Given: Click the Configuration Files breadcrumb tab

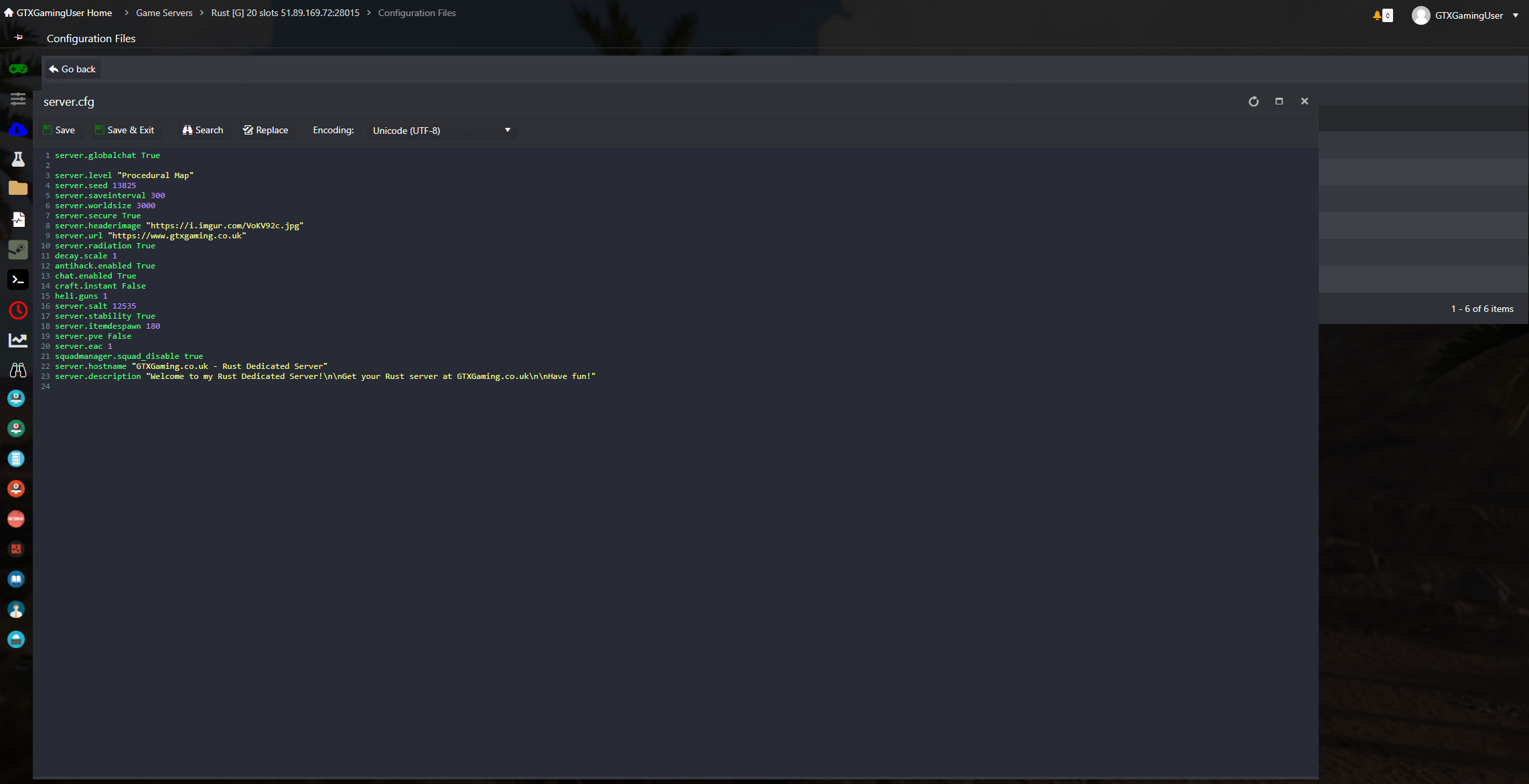Looking at the screenshot, I should [x=417, y=12].
